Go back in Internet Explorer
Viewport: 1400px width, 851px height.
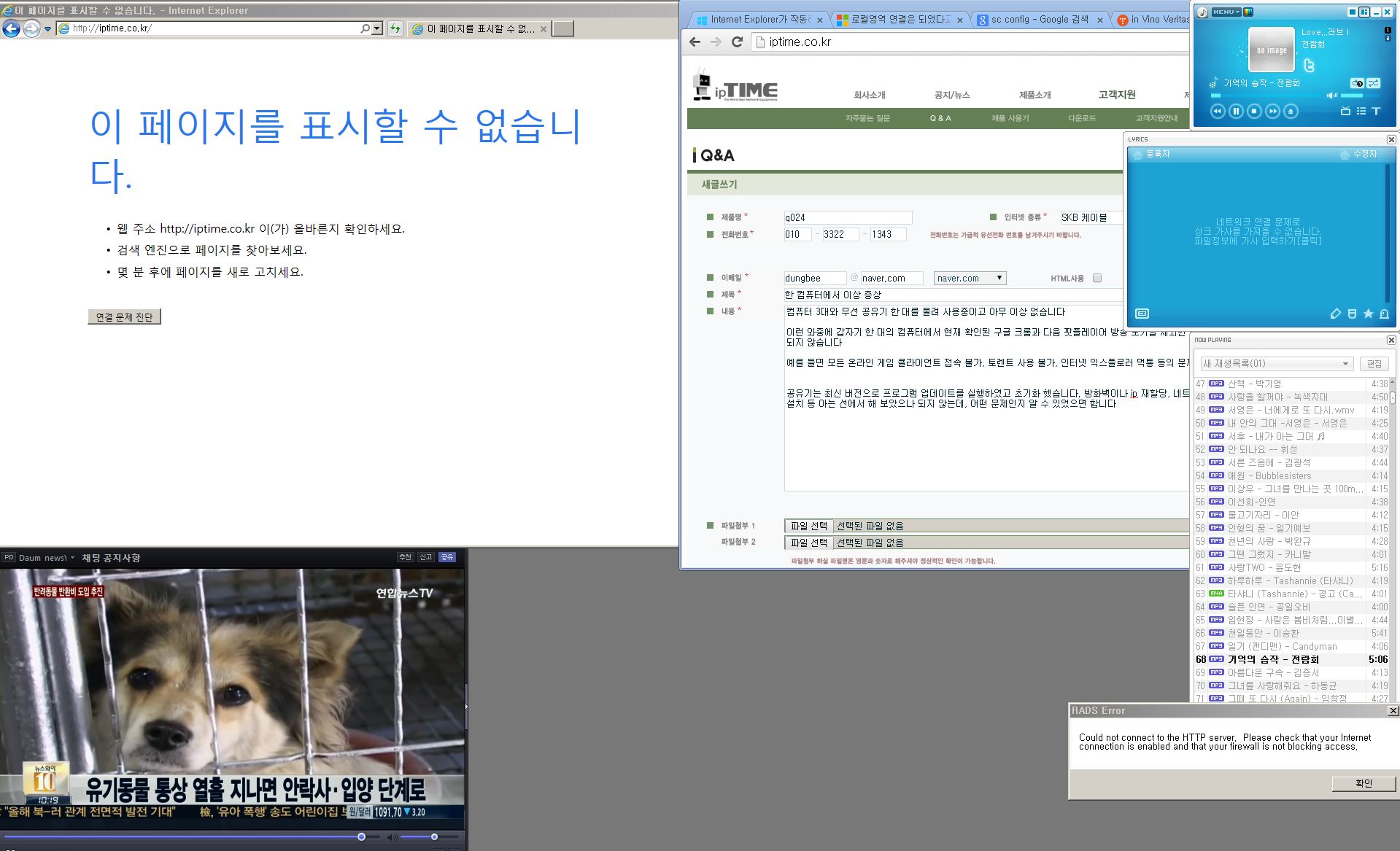pyautogui.click(x=11, y=28)
